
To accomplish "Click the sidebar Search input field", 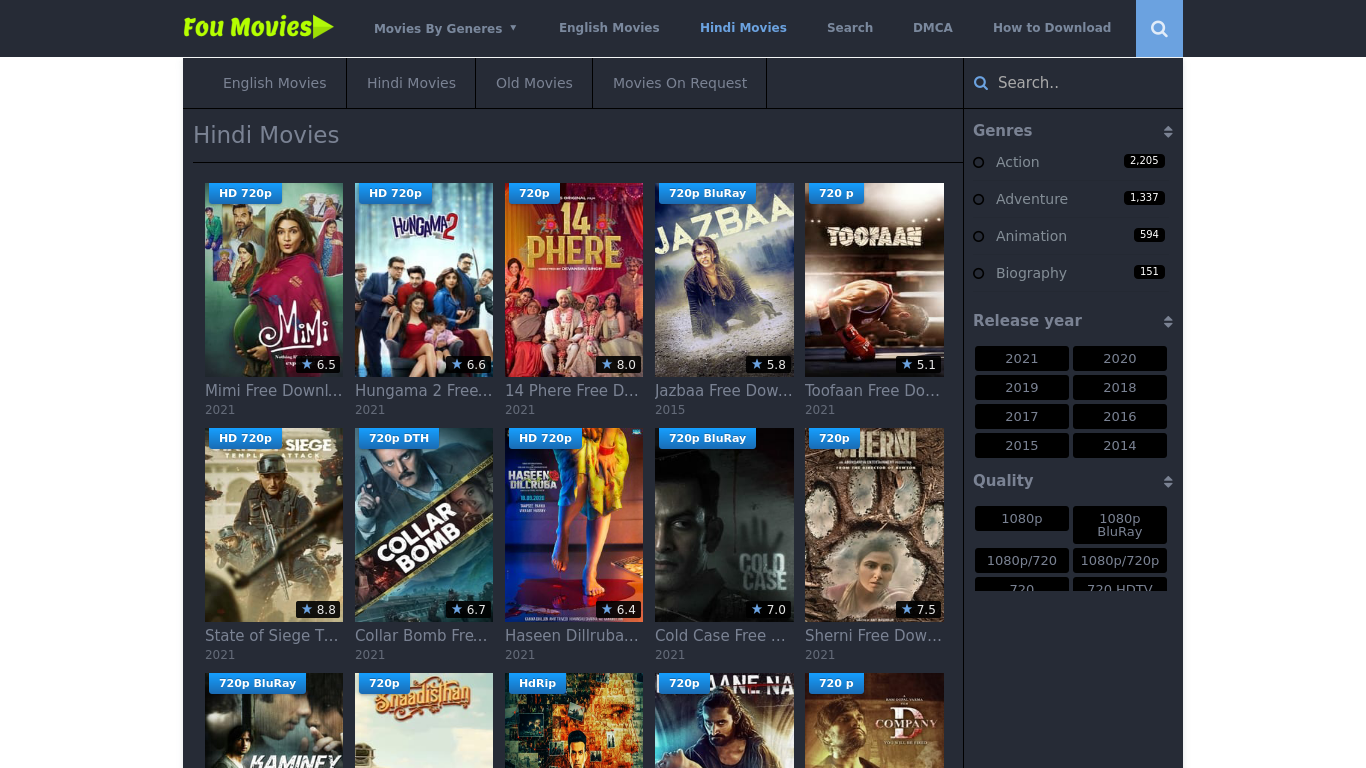I will point(1070,83).
